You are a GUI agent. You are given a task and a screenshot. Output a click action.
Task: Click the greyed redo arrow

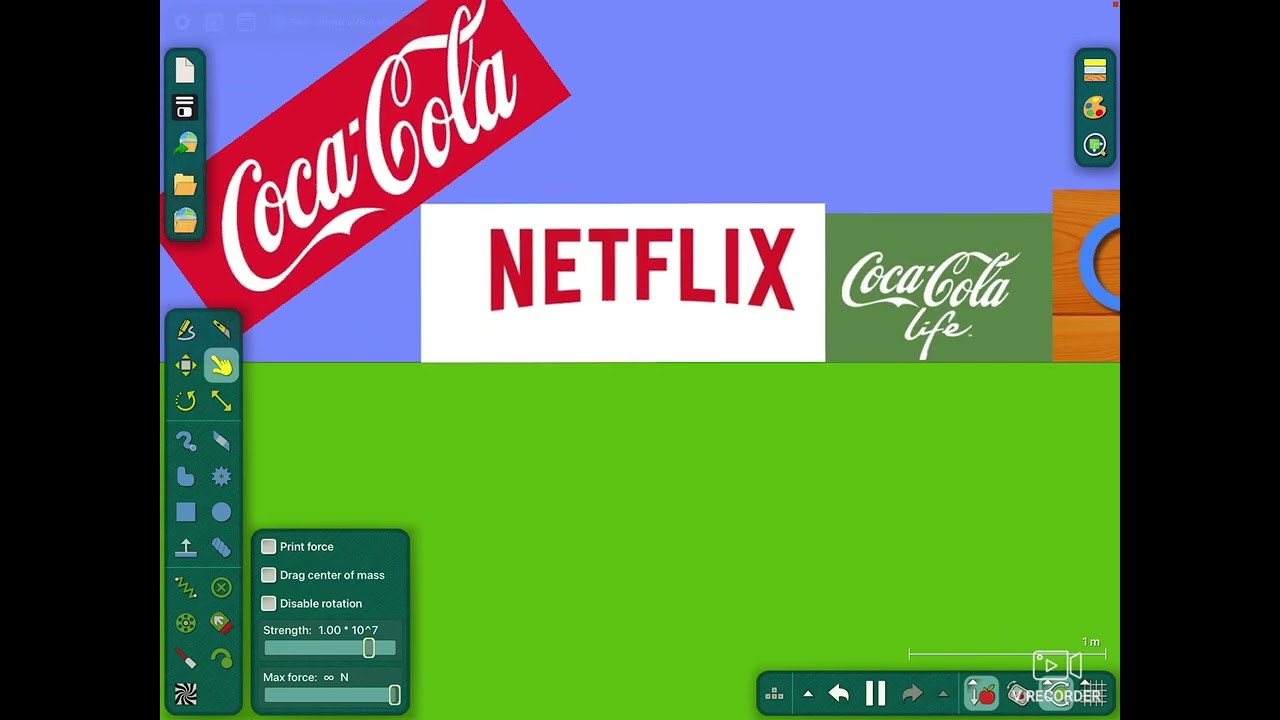pos(912,693)
